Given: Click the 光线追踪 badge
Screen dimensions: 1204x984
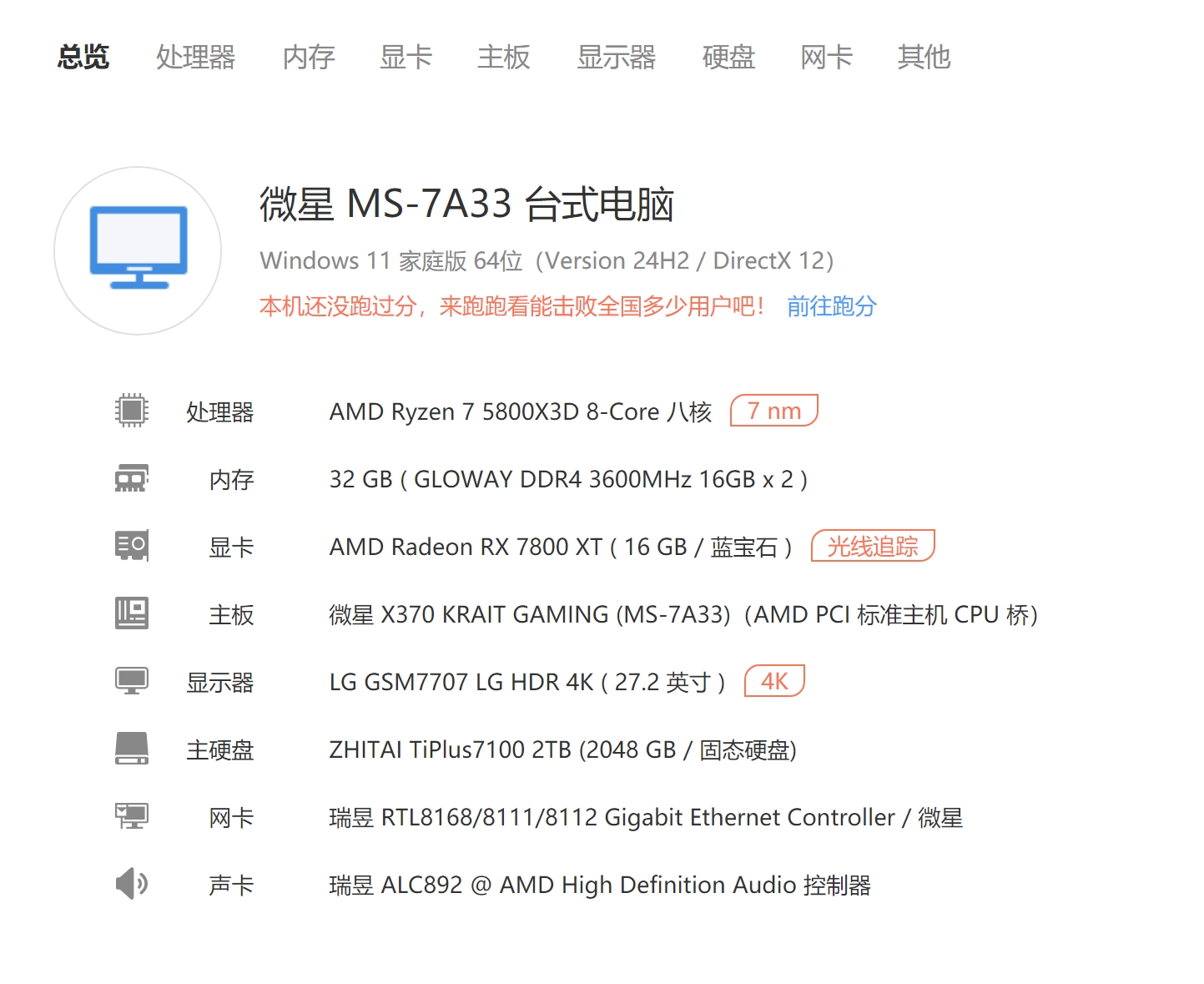Looking at the screenshot, I should pos(873,546).
